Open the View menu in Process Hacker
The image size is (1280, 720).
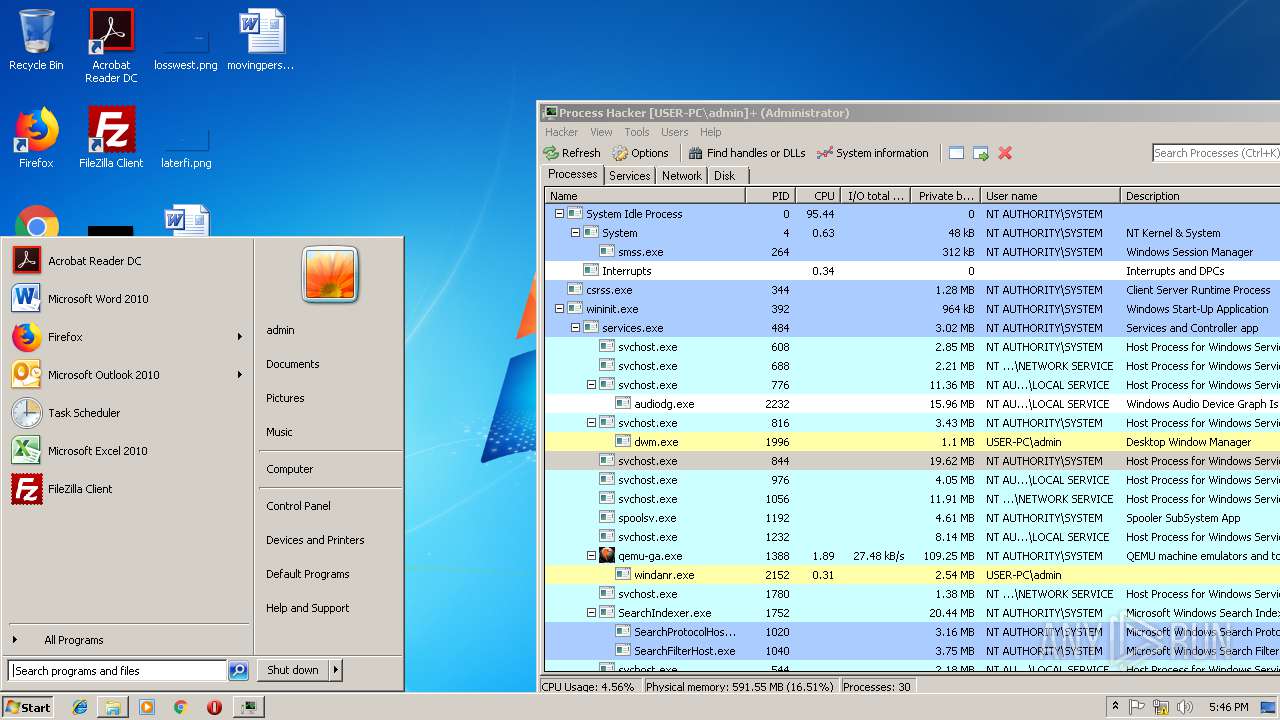(x=601, y=132)
